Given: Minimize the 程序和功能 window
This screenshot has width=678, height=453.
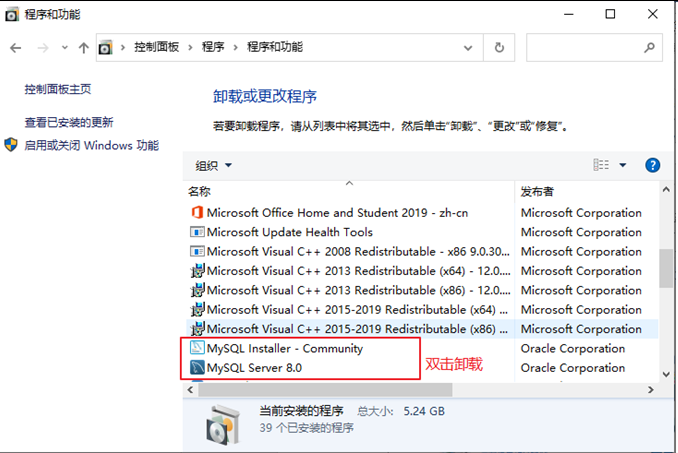Looking at the screenshot, I should 569,14.
